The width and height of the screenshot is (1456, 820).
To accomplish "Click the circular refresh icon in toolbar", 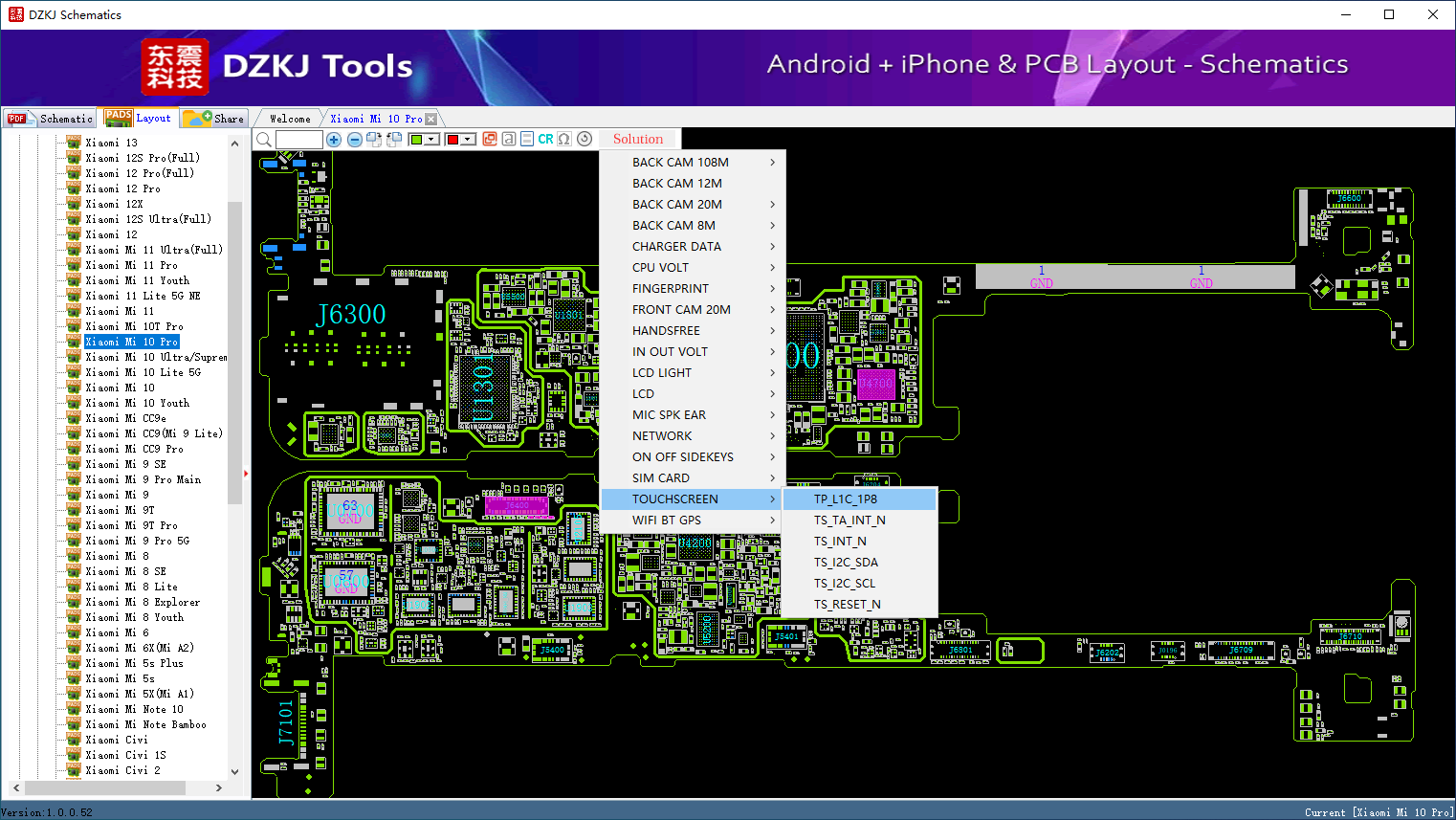I will click(x=585, y=139).
